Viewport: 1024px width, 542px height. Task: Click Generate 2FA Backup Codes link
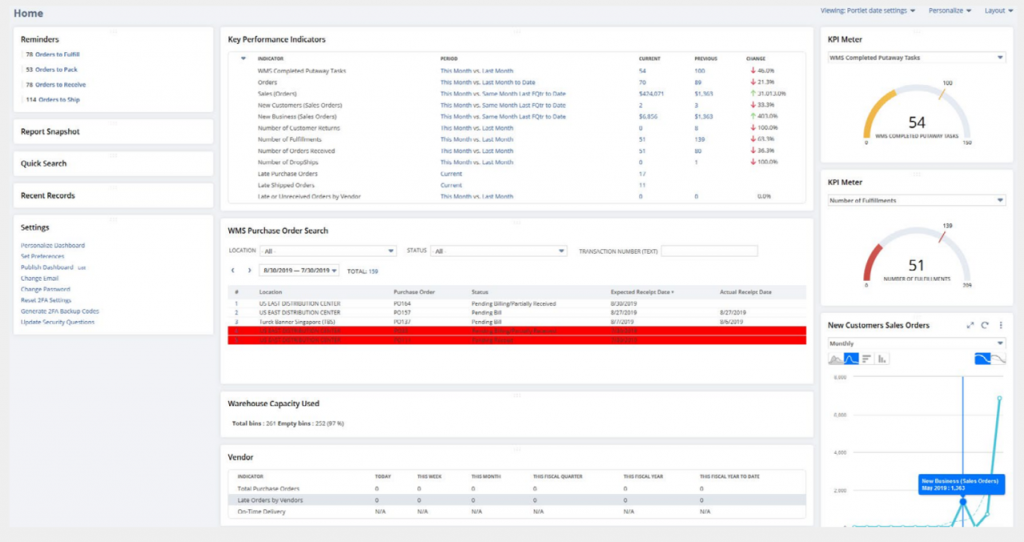[x=60, y=311]
